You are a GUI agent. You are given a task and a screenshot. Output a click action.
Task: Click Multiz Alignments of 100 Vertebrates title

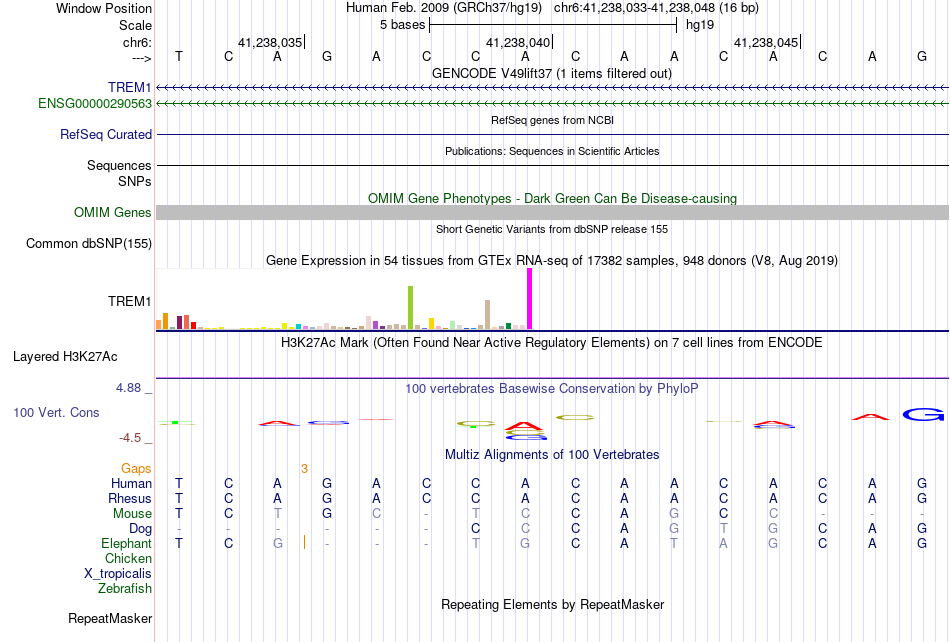pyautogui.click(x=552, y=454)
